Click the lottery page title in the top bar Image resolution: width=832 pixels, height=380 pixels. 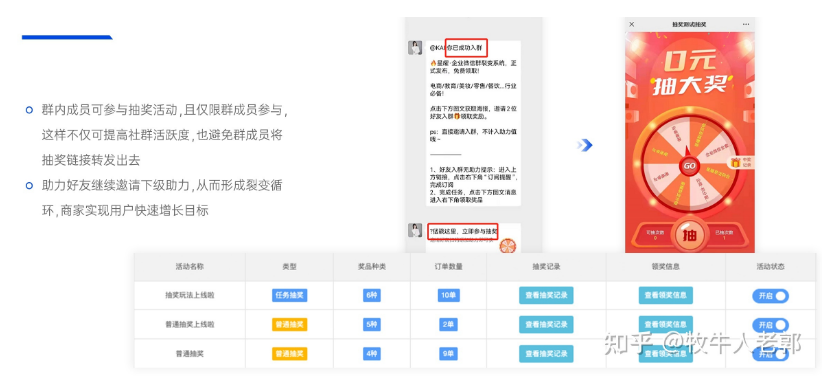pos(689,24)
